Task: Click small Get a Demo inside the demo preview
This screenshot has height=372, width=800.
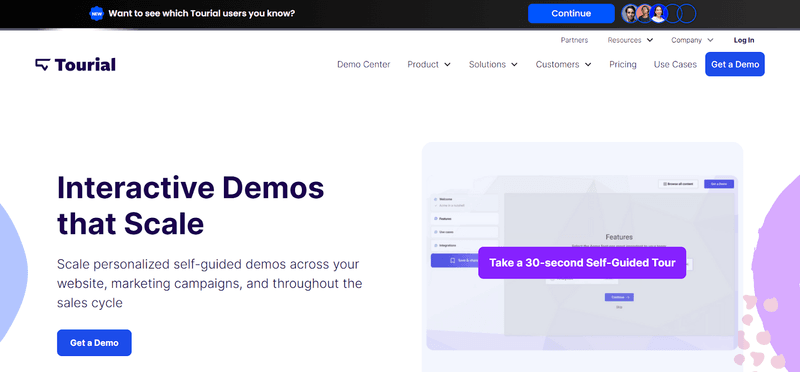Action: (719, 184)
